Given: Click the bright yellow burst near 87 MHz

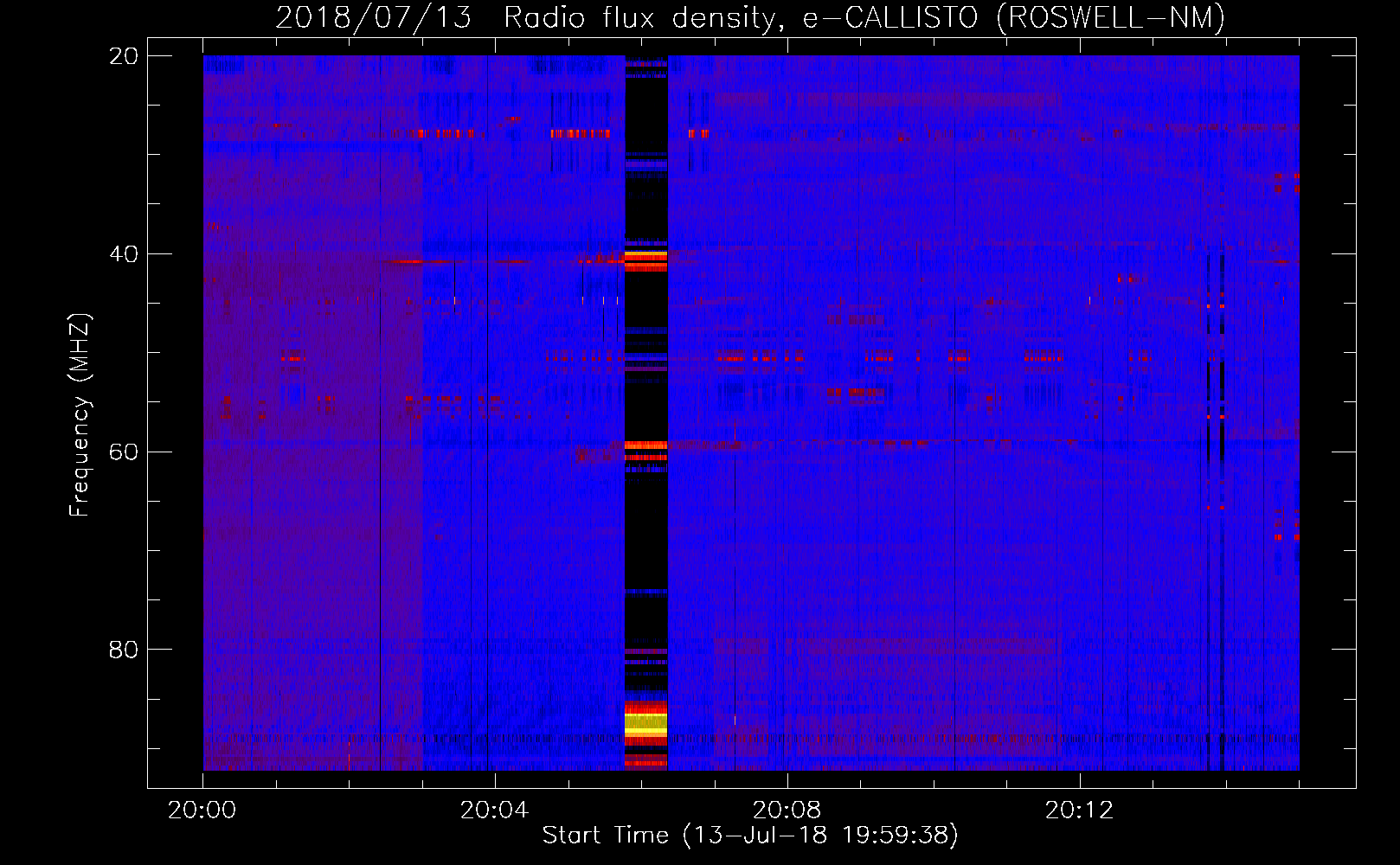Looking at the screenshot, I should tap(646, 725).
